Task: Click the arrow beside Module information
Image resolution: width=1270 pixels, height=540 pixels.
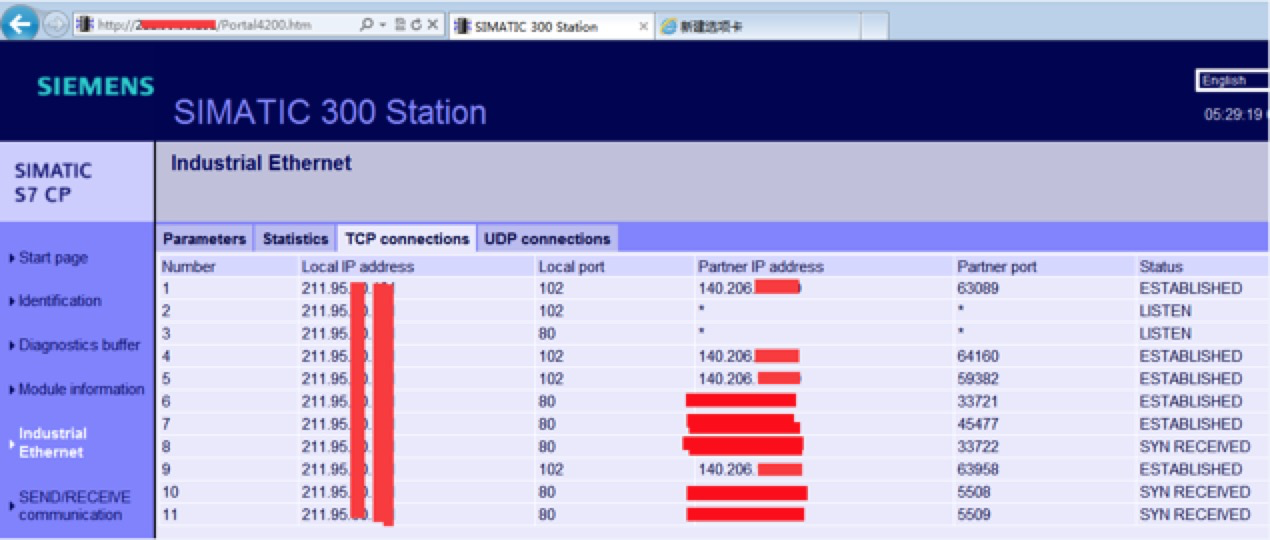Action: click(x=11, y=390)
